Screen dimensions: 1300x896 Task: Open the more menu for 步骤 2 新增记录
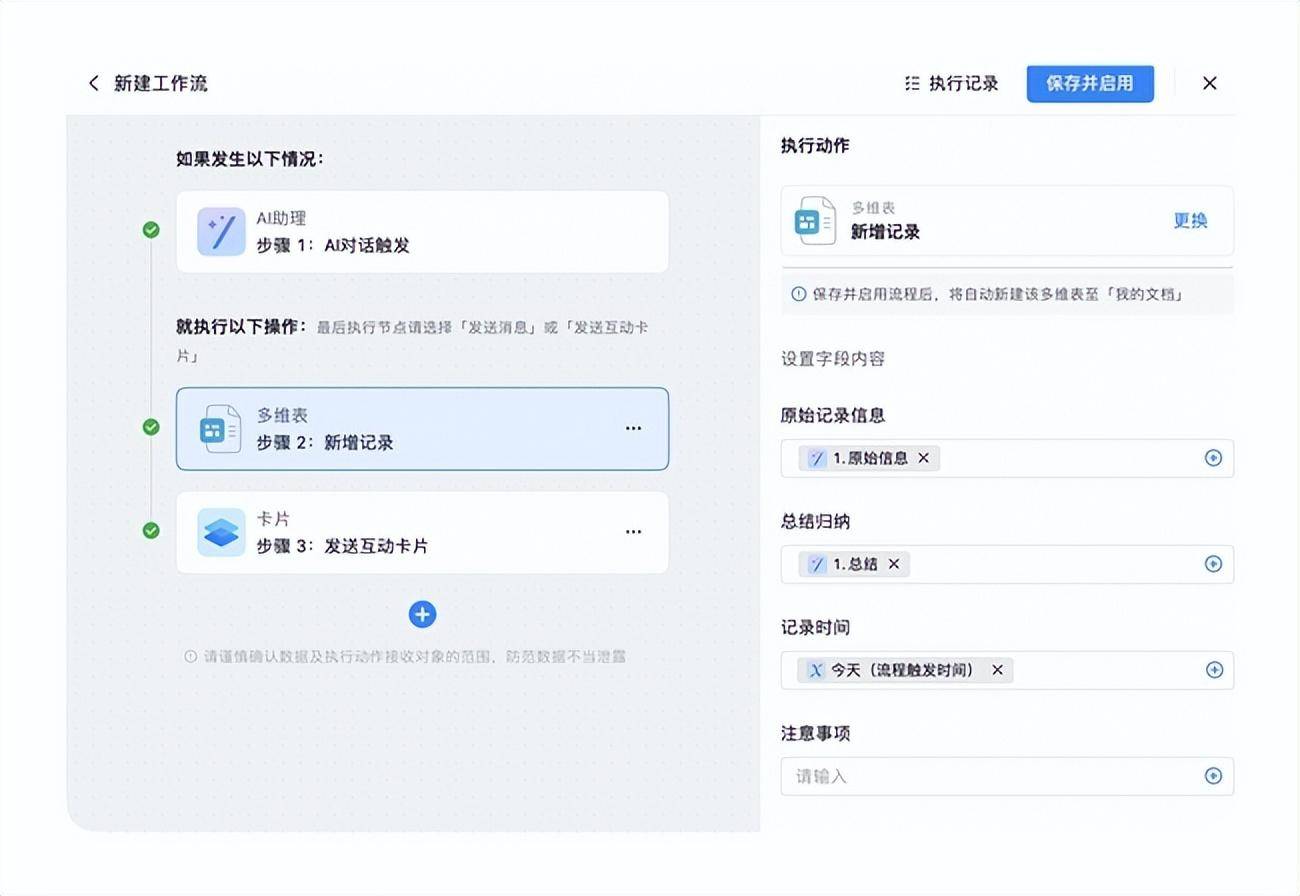point(633,428)
